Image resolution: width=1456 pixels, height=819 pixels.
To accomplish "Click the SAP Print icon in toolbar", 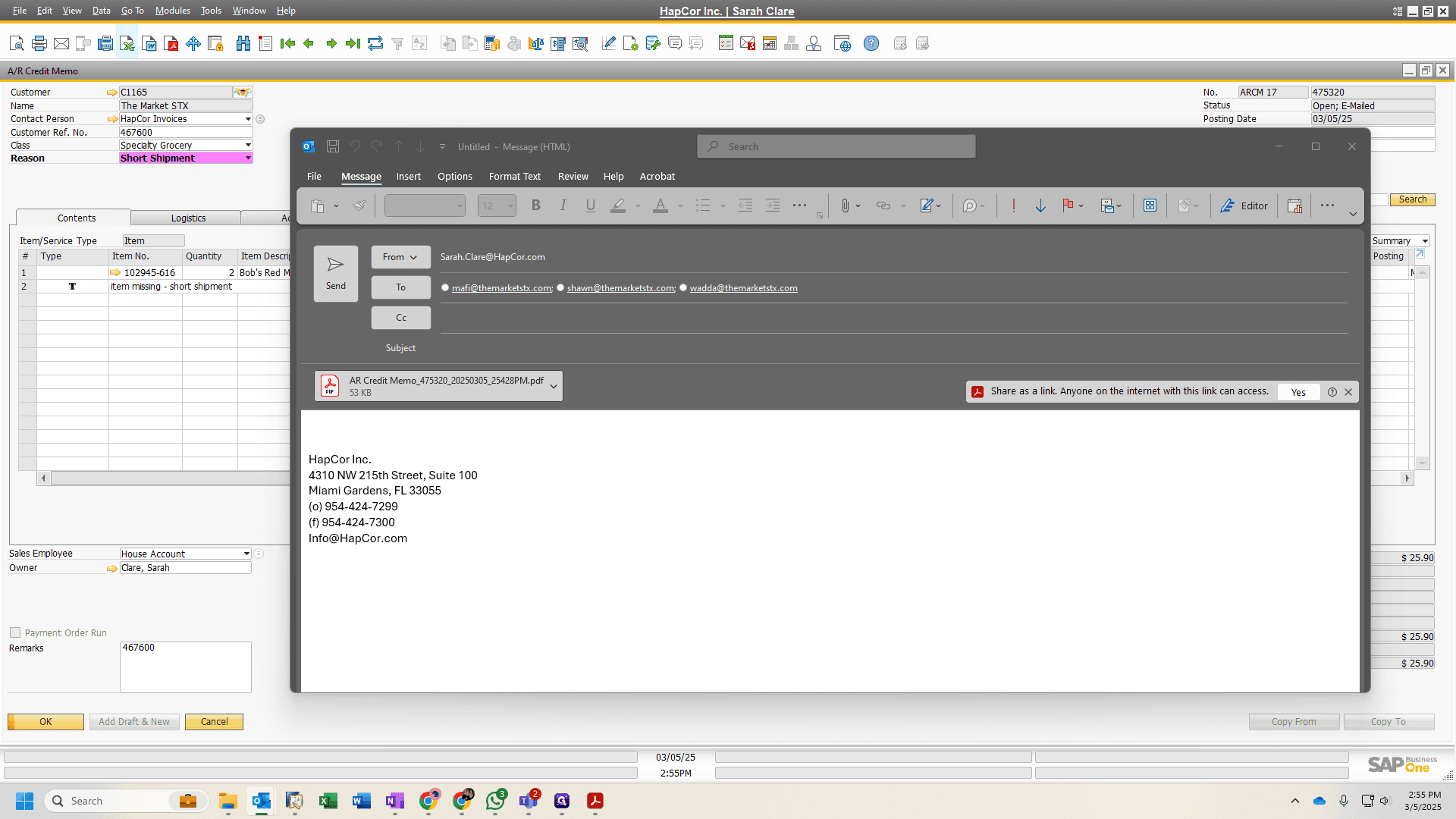I will pos(39,43).
